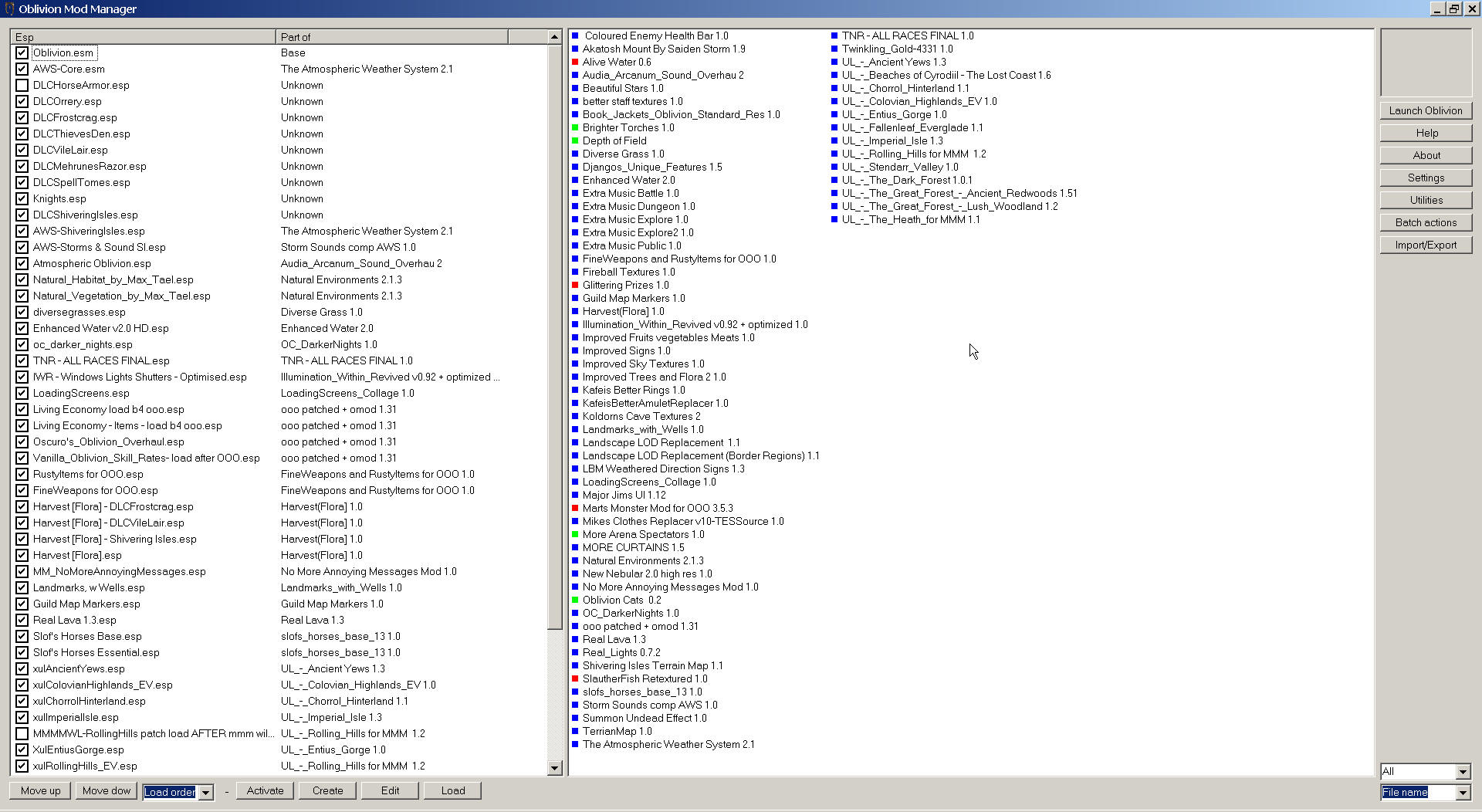
Task: Click the red square icon beside Alive Water 0.6
Action: (x=575, y=62)
